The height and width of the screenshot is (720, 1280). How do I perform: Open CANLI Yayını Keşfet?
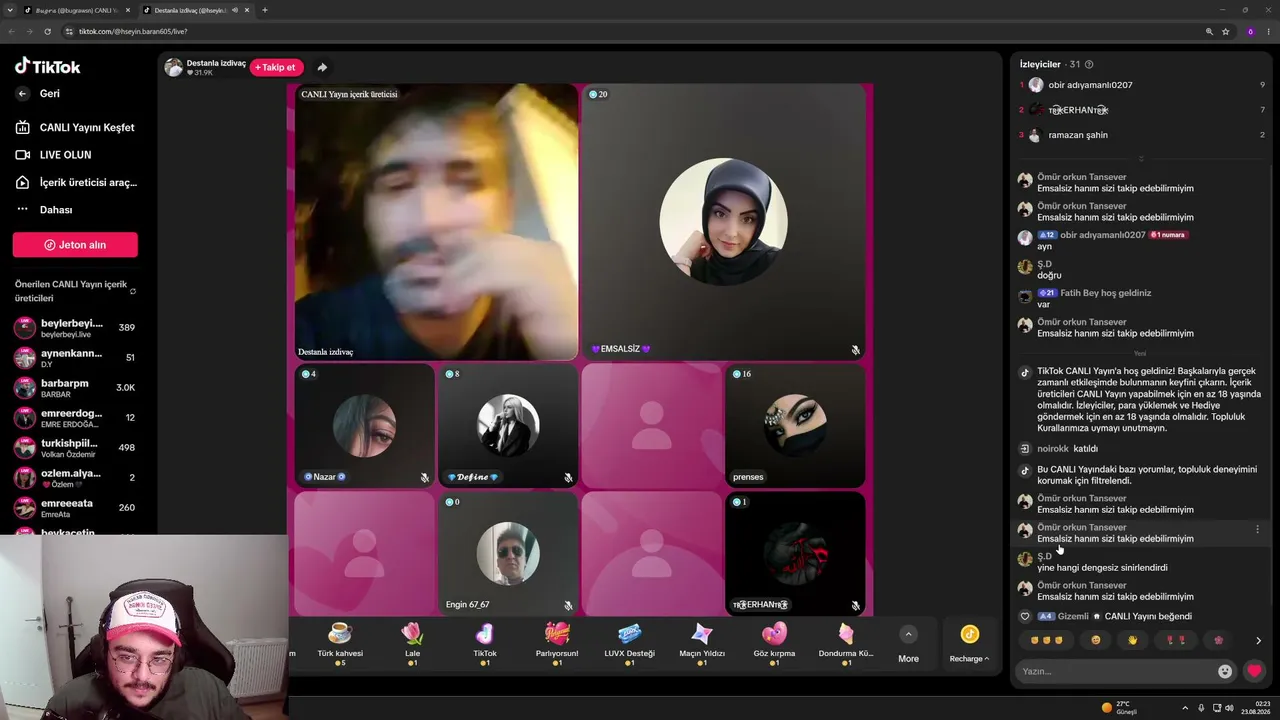(75, 127)
